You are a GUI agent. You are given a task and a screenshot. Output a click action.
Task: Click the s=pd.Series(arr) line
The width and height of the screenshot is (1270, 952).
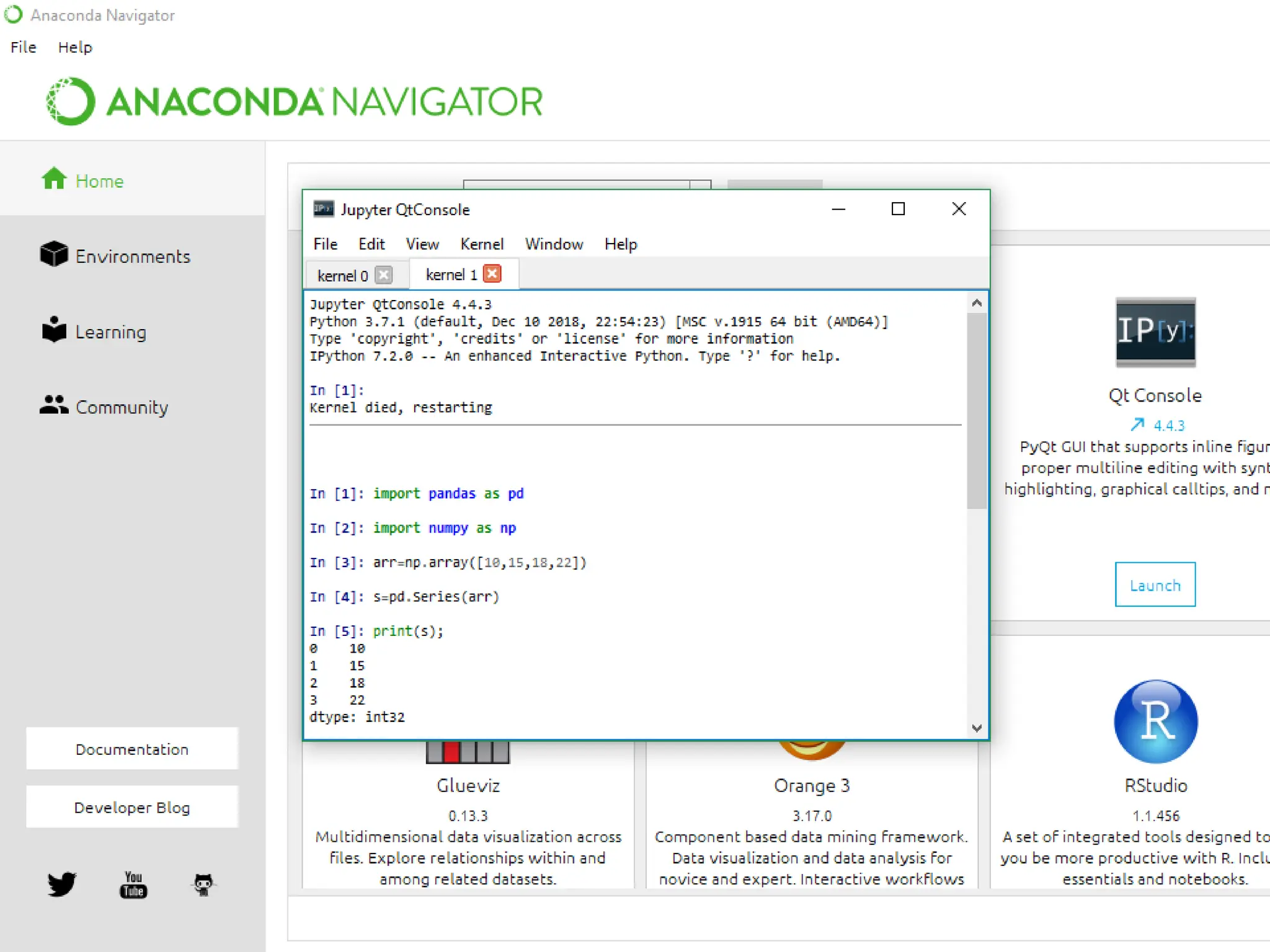click(x=436, y=596)
